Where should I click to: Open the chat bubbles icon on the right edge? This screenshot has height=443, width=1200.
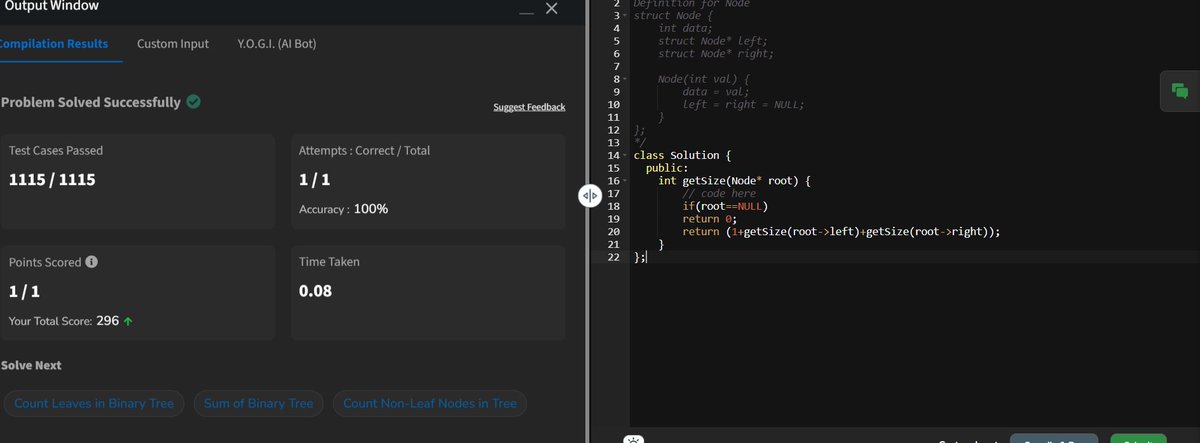(x=1179, y=91)
